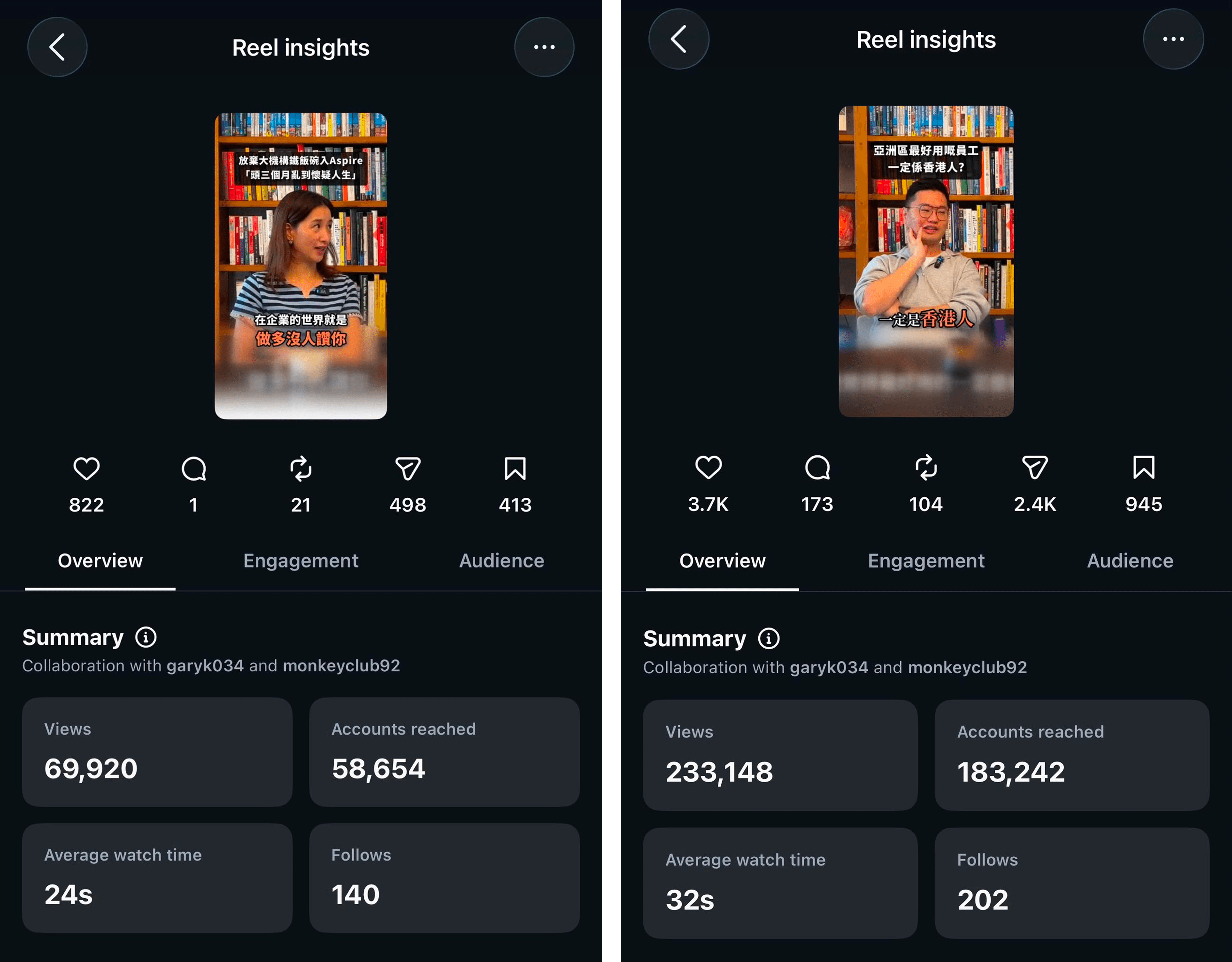Open Average watch time card showing 32s
The image size is (1232, 962).
tap(780, 883)
